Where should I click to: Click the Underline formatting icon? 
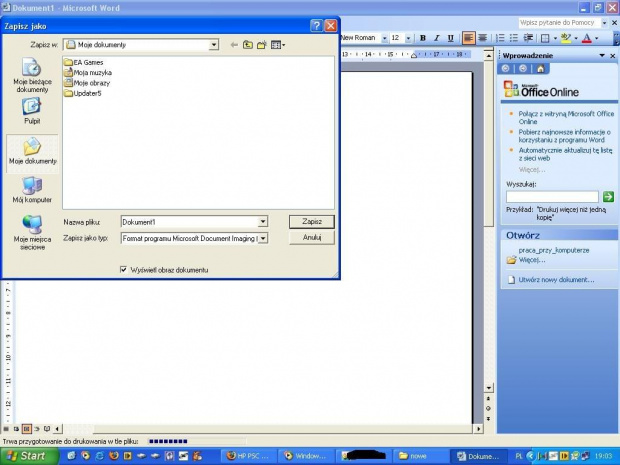(450, 38)
